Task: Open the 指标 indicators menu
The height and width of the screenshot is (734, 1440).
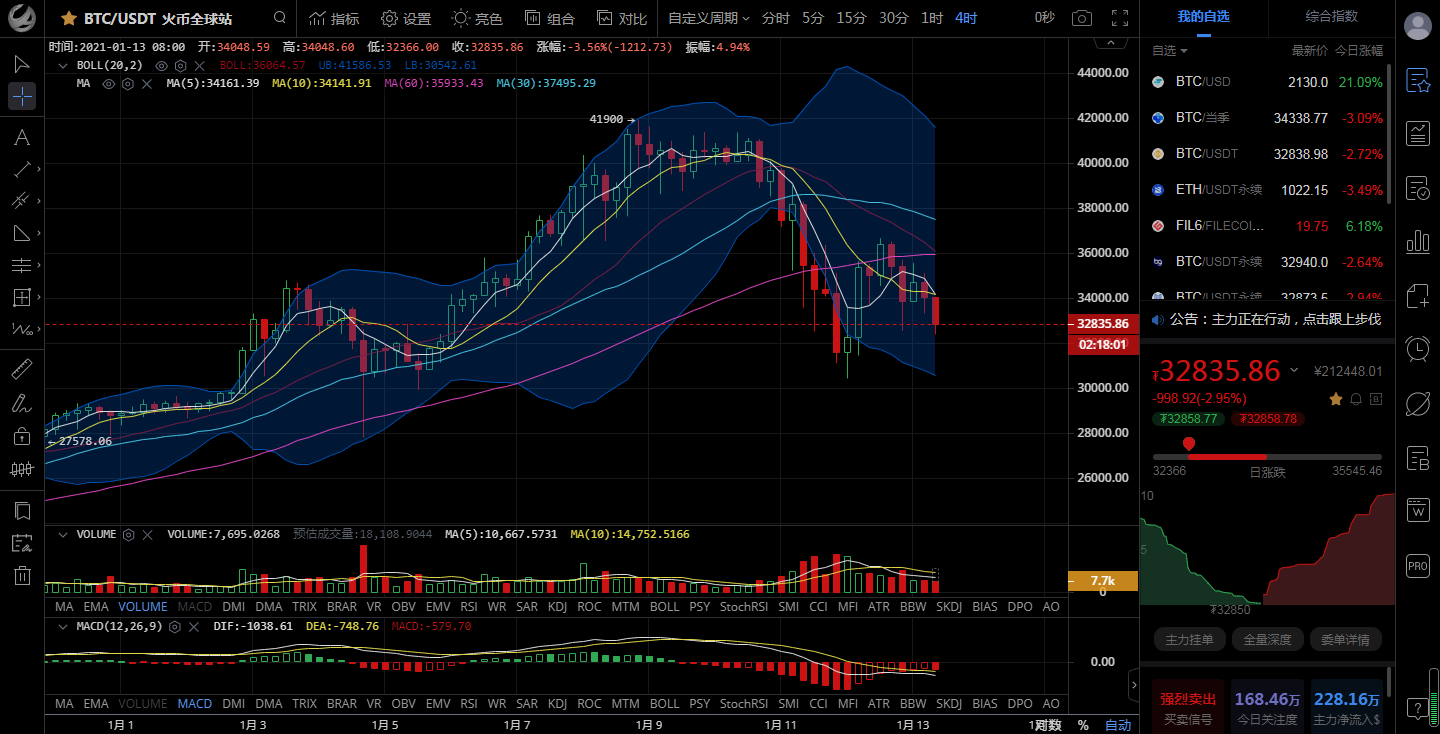Action: pyautogui.click(x=333, y=18)
